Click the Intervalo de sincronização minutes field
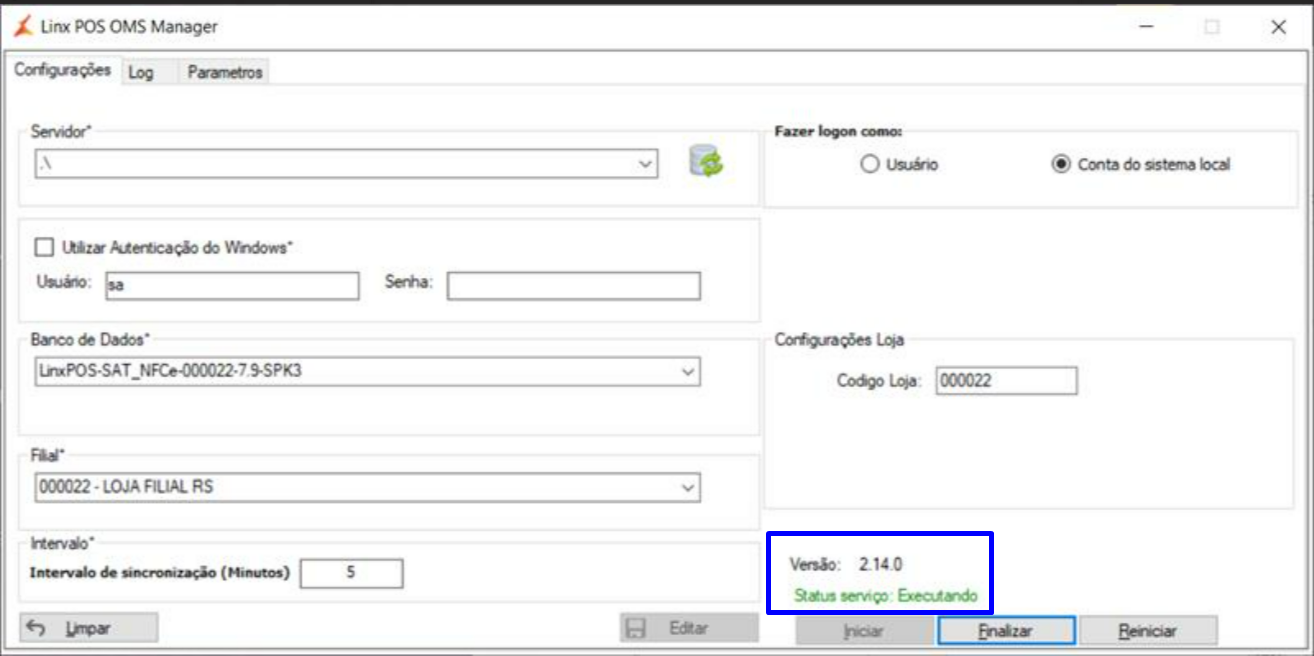The image size is (1314, 656). click(351, 573)
